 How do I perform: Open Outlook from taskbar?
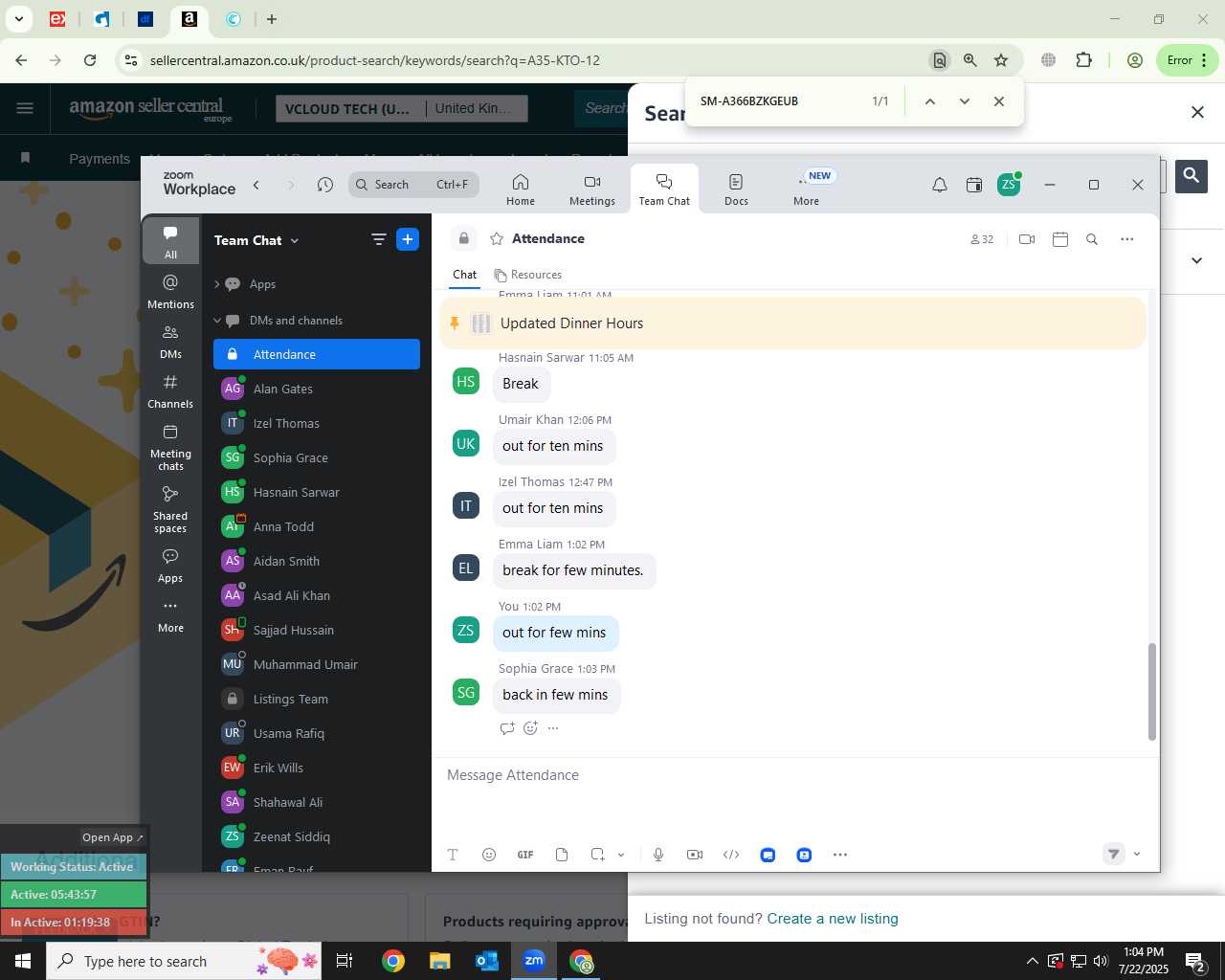point(486,961)
